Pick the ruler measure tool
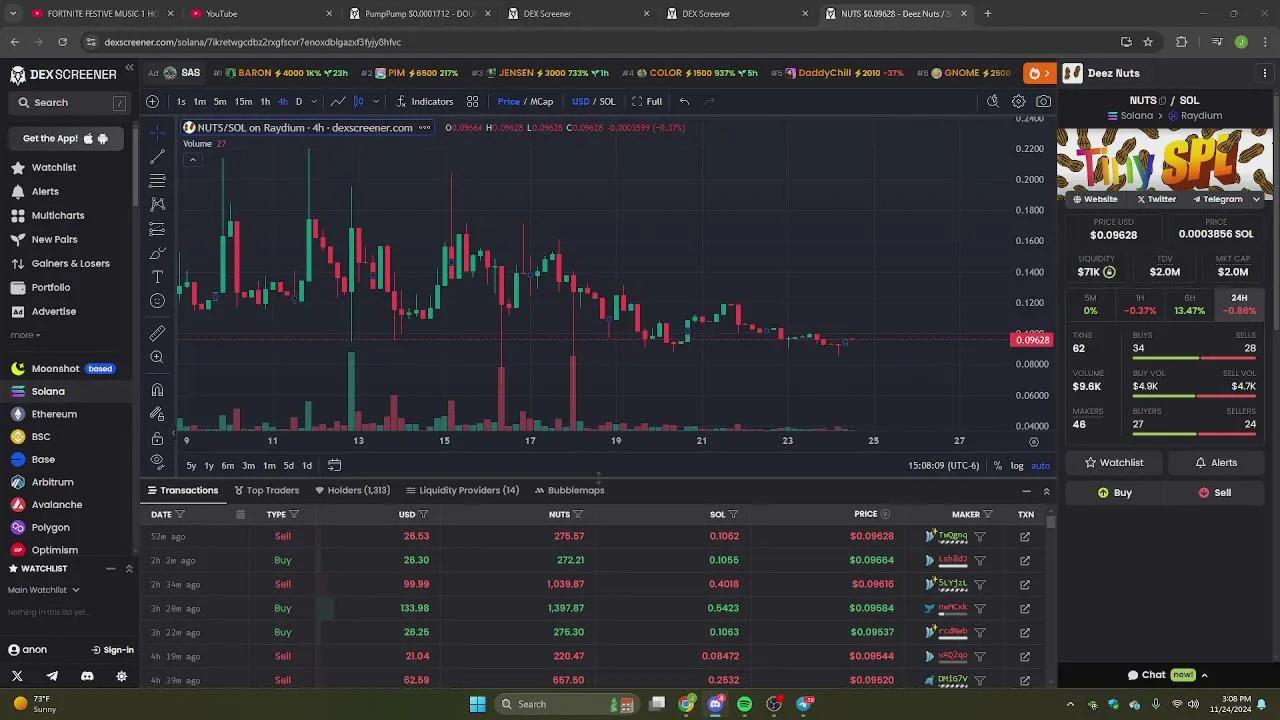 (157, 333)
